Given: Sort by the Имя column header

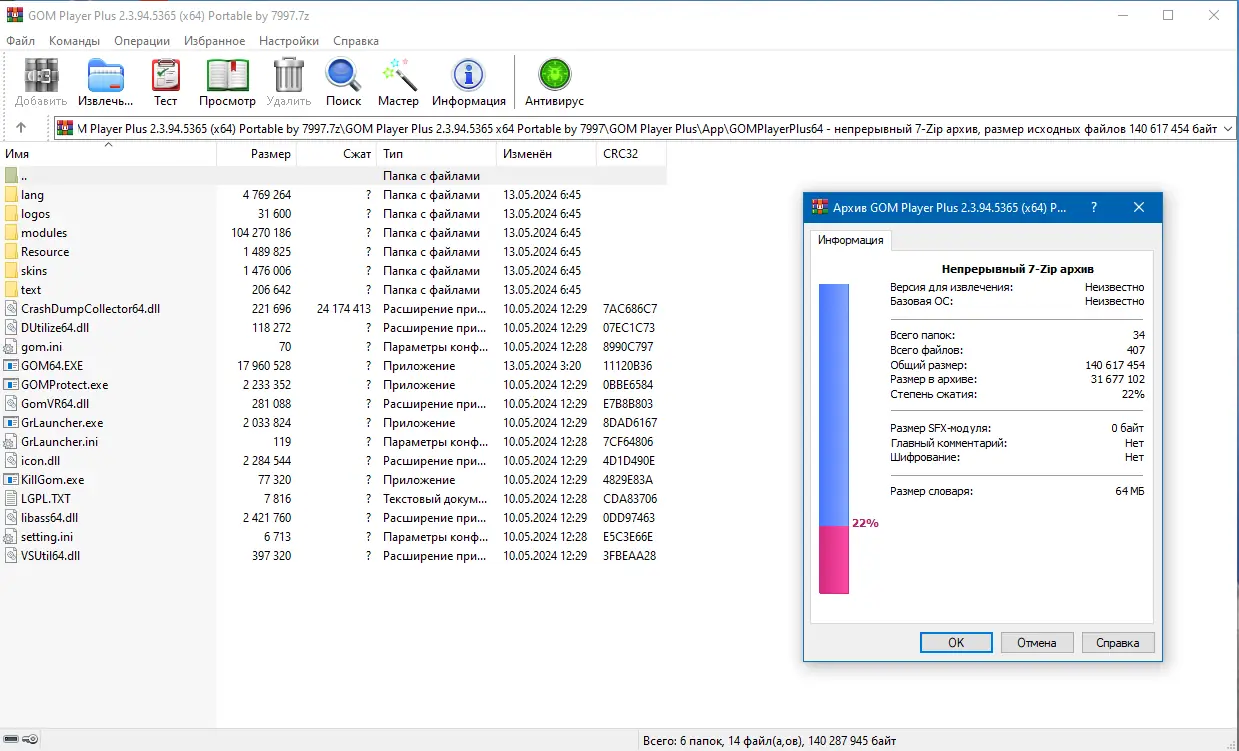Looking at the screenshot, I should tap(108, 154).
